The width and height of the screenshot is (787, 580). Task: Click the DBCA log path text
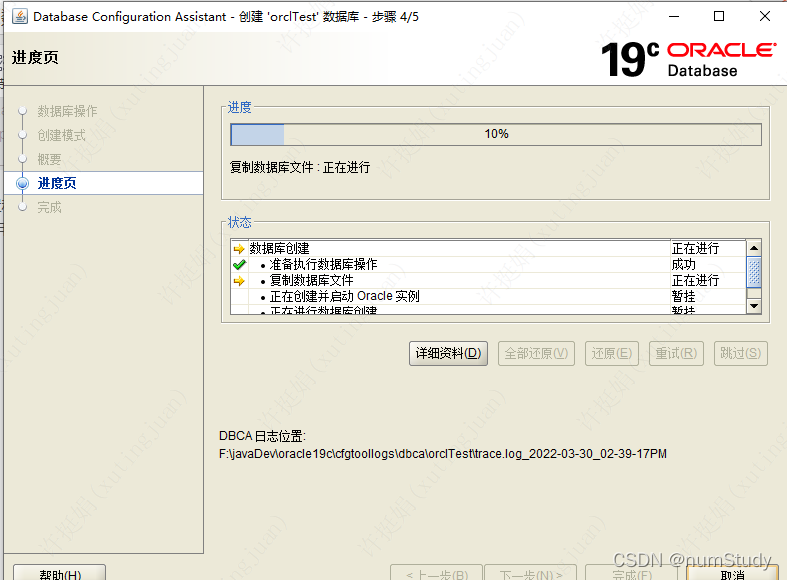(x=443, y=454)
